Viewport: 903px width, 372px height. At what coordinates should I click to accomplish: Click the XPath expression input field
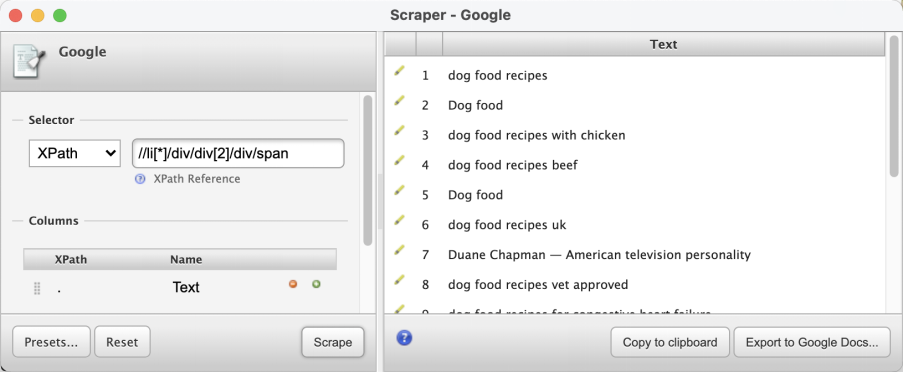238,153
